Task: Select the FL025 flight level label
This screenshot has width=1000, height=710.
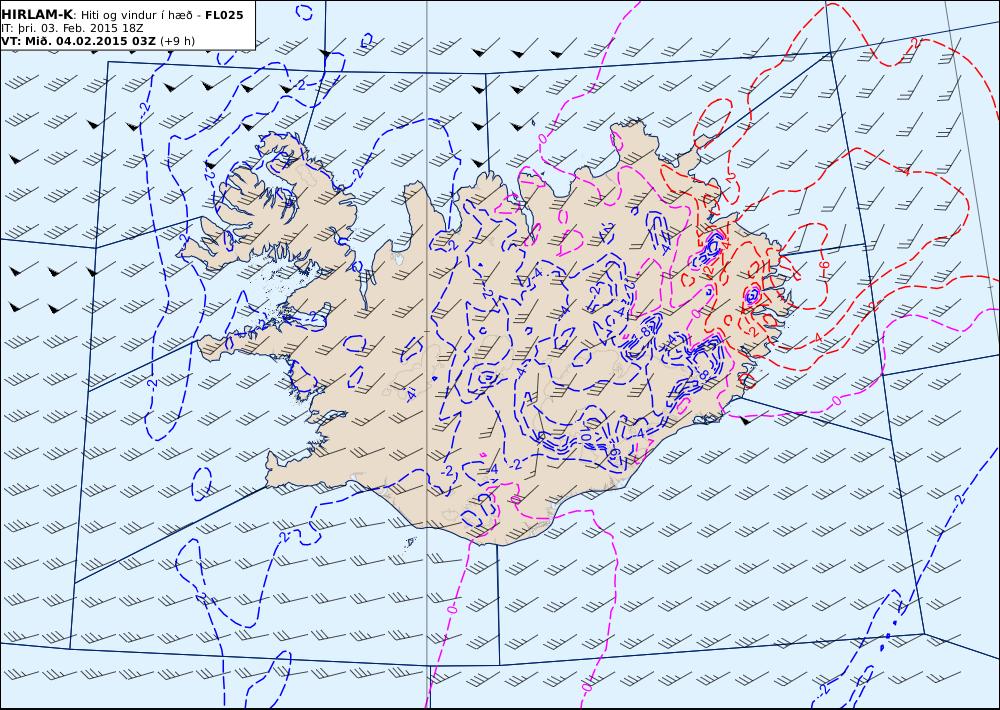Action: click(224, 15)
